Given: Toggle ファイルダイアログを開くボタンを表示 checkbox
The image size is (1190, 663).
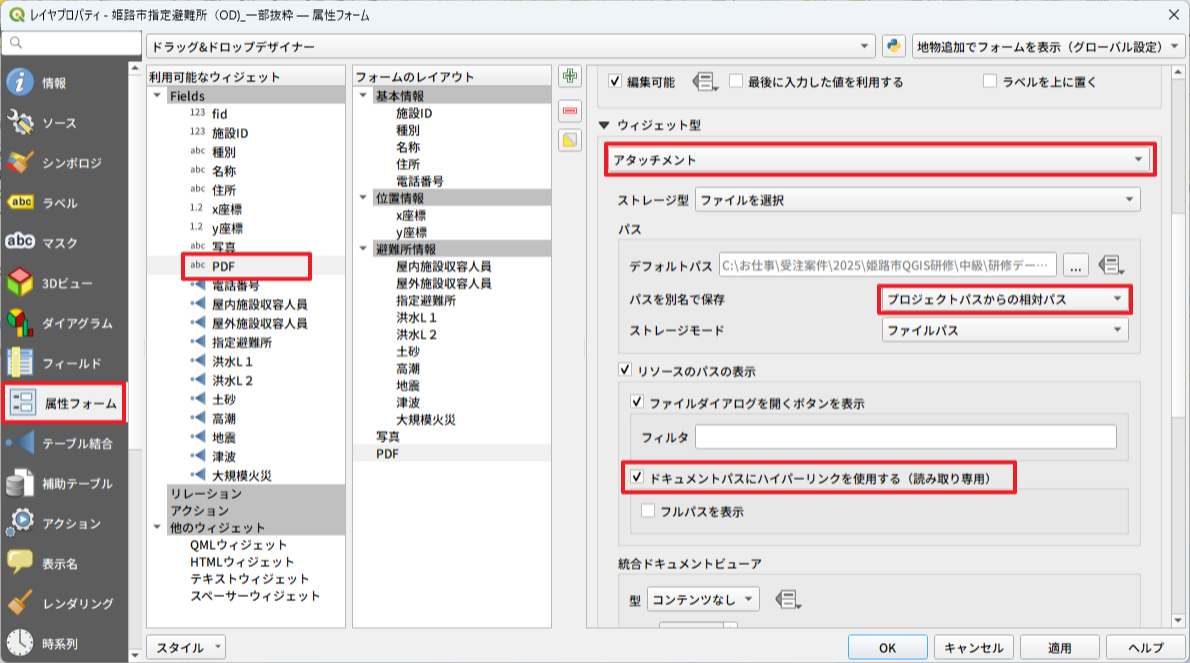Looking at the screenshot, I should (x=638, y=403).
